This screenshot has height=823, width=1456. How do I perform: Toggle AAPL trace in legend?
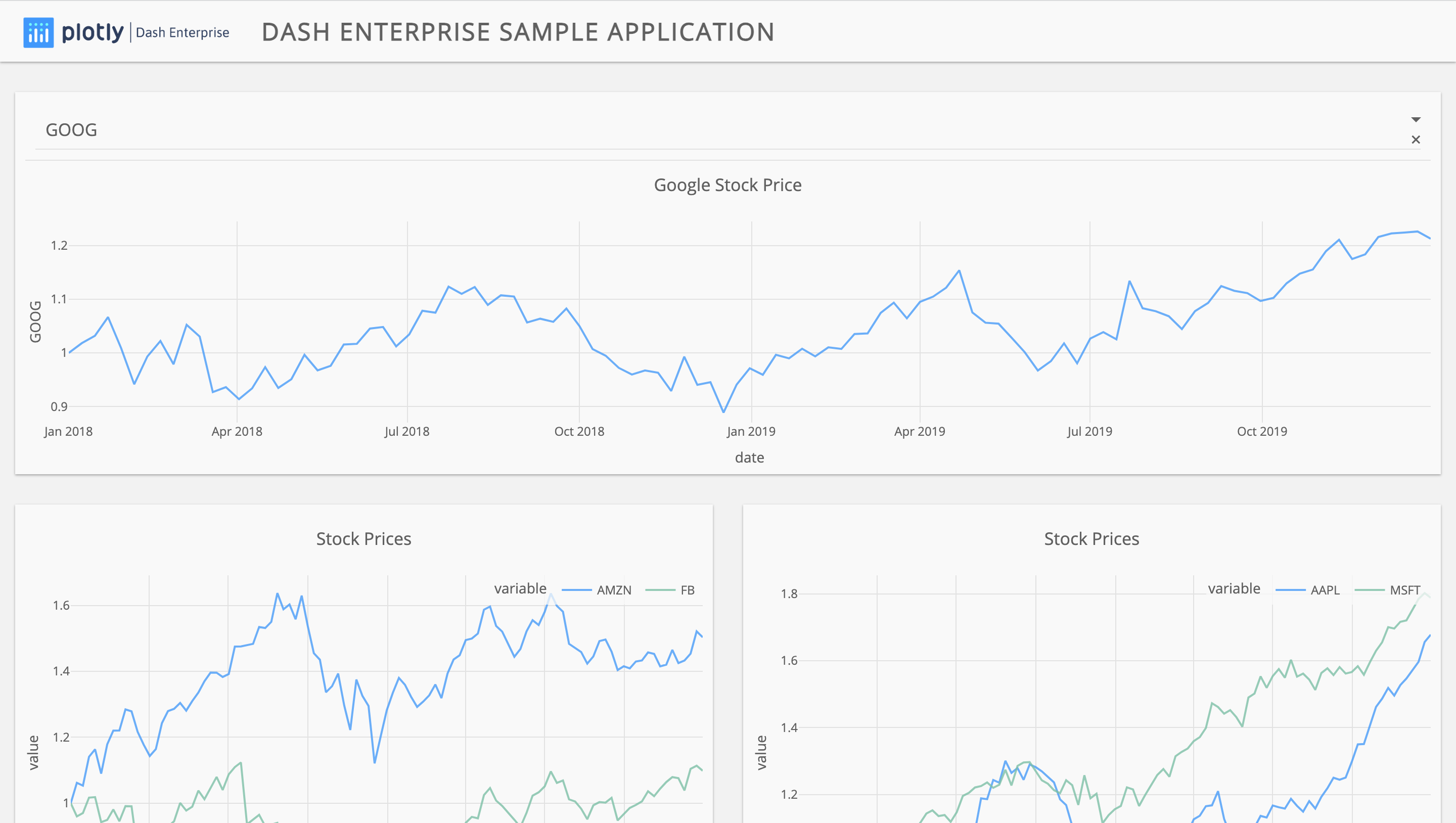pyautogui.click(x=1325, y=590)
